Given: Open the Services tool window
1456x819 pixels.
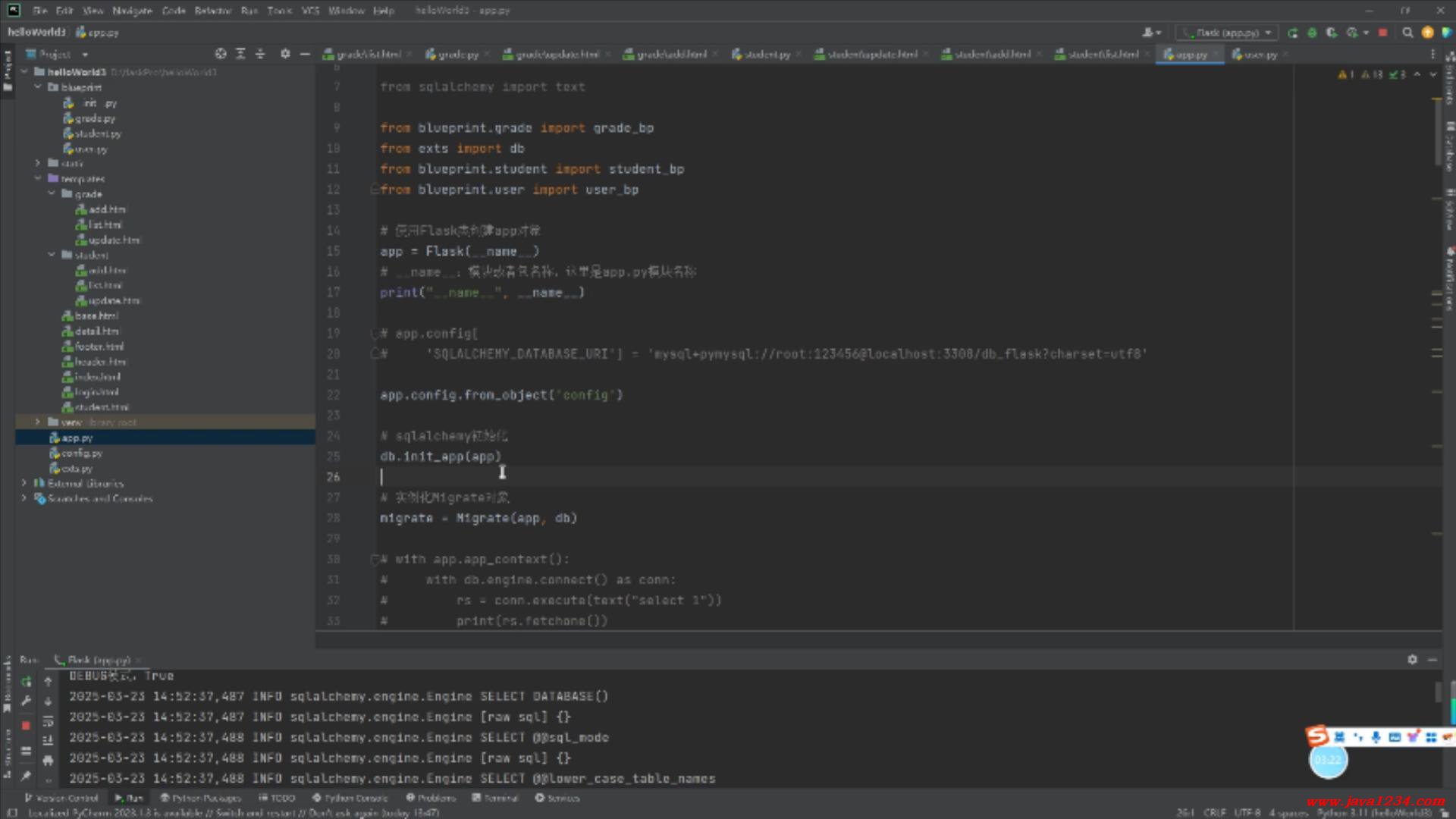Looking at the screenshot, I should click(x=557, y=798).
